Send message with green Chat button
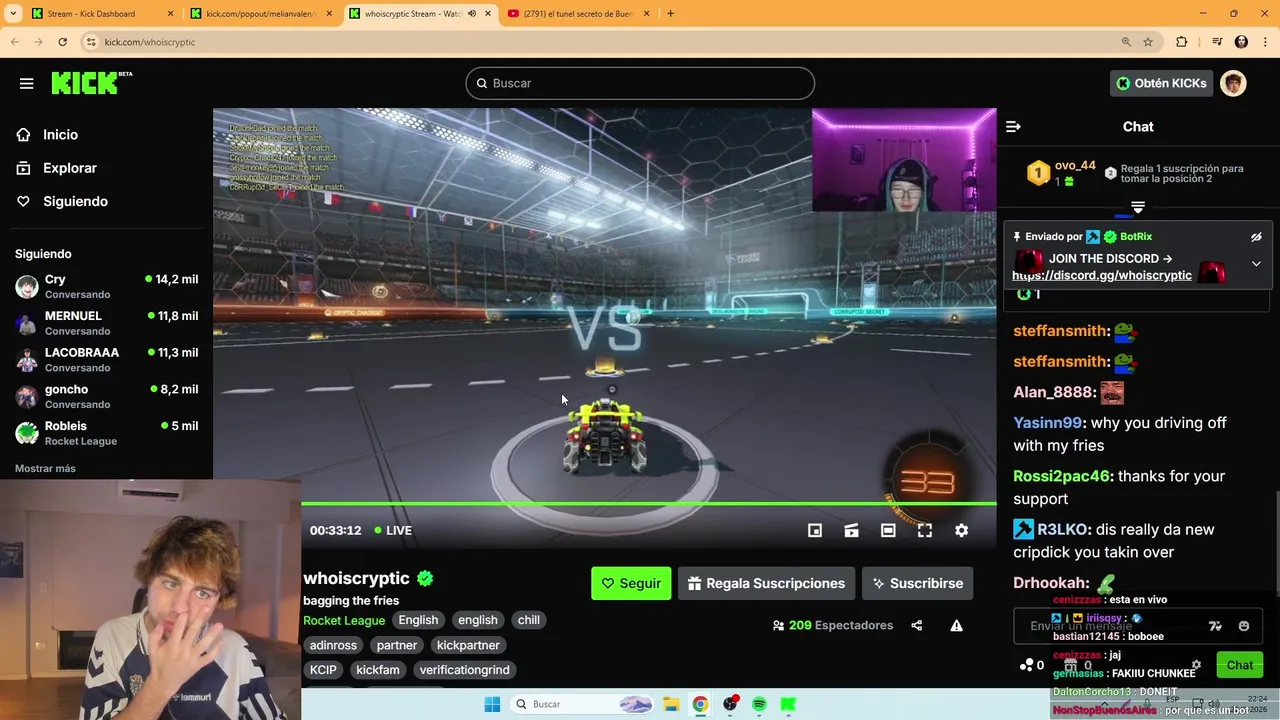This screenshot has height=720, width=1280. [1240, 665]
